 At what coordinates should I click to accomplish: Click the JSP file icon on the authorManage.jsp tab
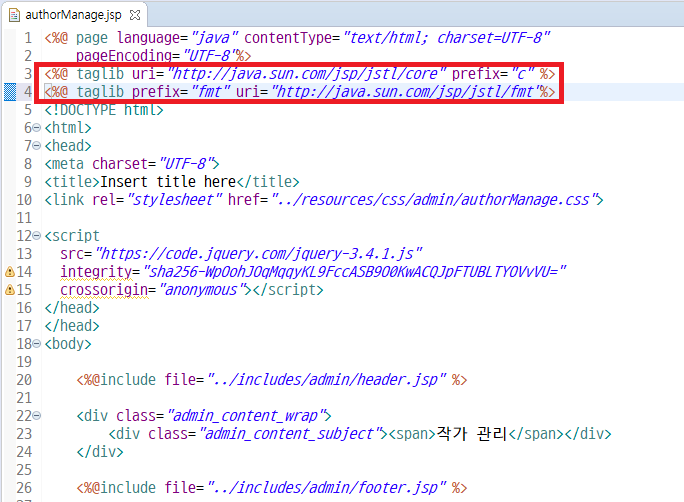coord(14,15)
